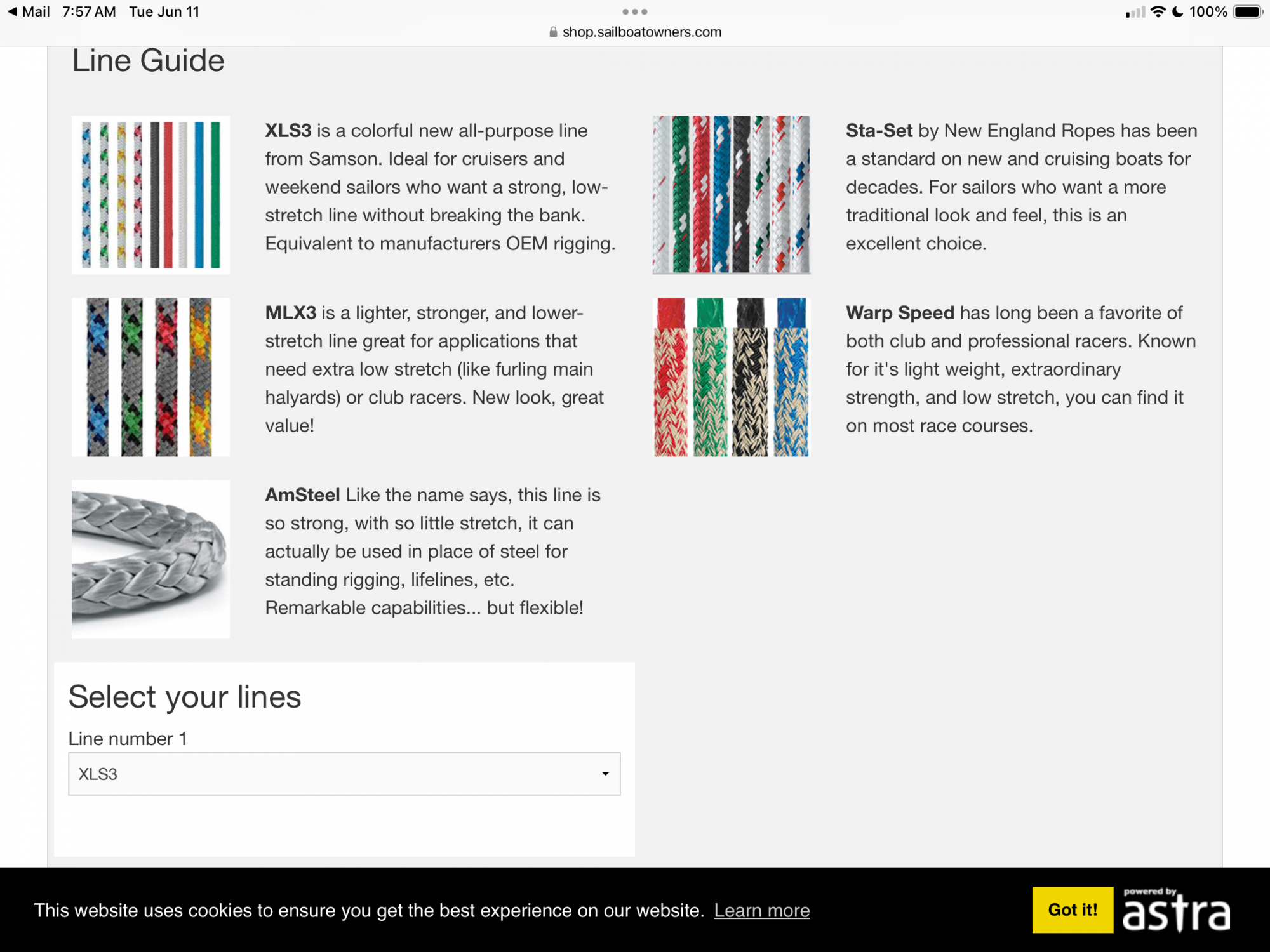The height and width of the screenshot is (952, 1270).
Task: Tap the battery indicator icon
Action: click(x=1247, y=11)
